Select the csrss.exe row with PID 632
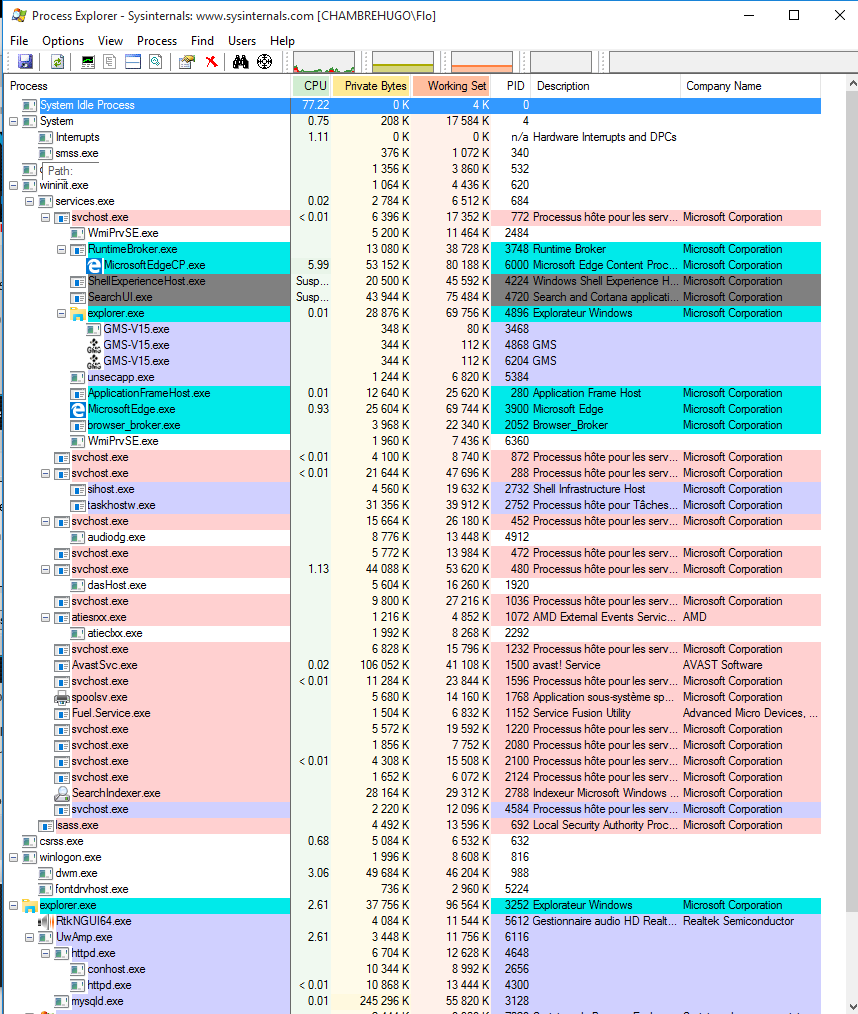Viewport: 858px width, 1014px height. (x=413, y=841)
